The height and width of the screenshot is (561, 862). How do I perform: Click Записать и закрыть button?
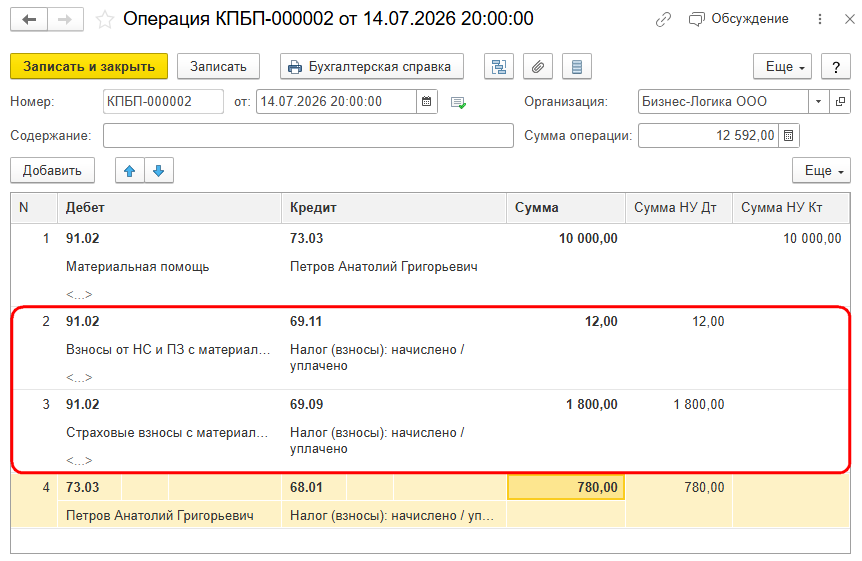point(89,67)
